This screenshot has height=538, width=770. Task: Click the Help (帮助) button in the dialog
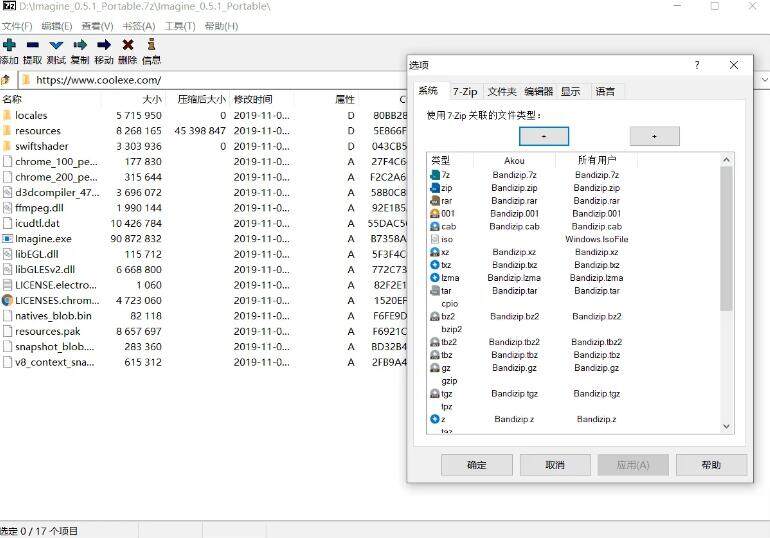point(712,465)
